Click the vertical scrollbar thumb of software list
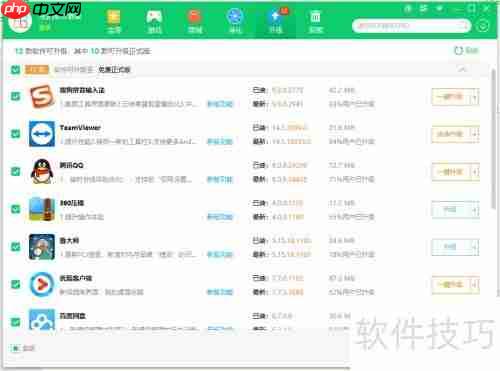 click(x=494, y=138)
